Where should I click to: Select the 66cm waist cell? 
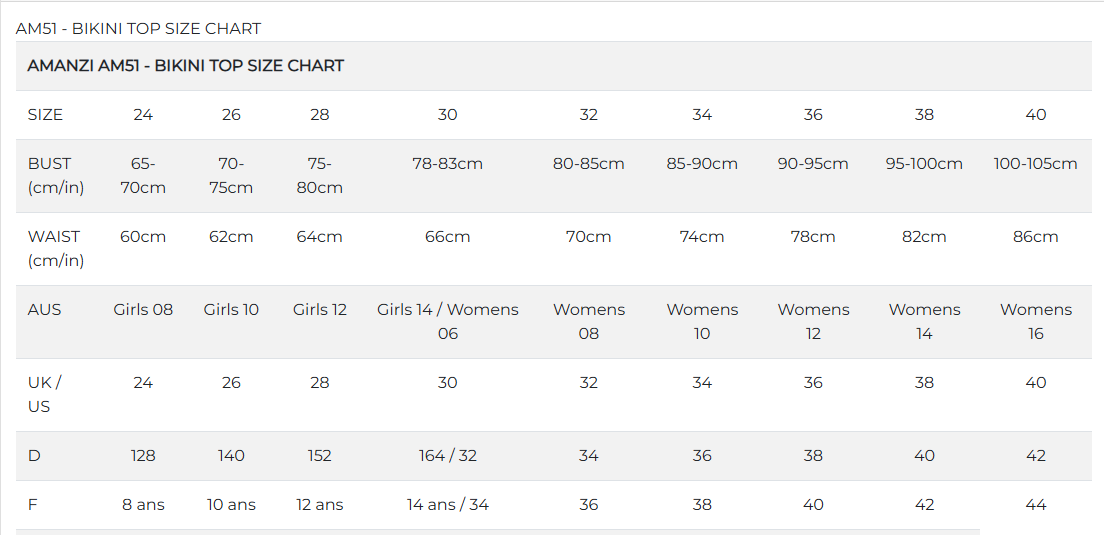pos(447,237)
